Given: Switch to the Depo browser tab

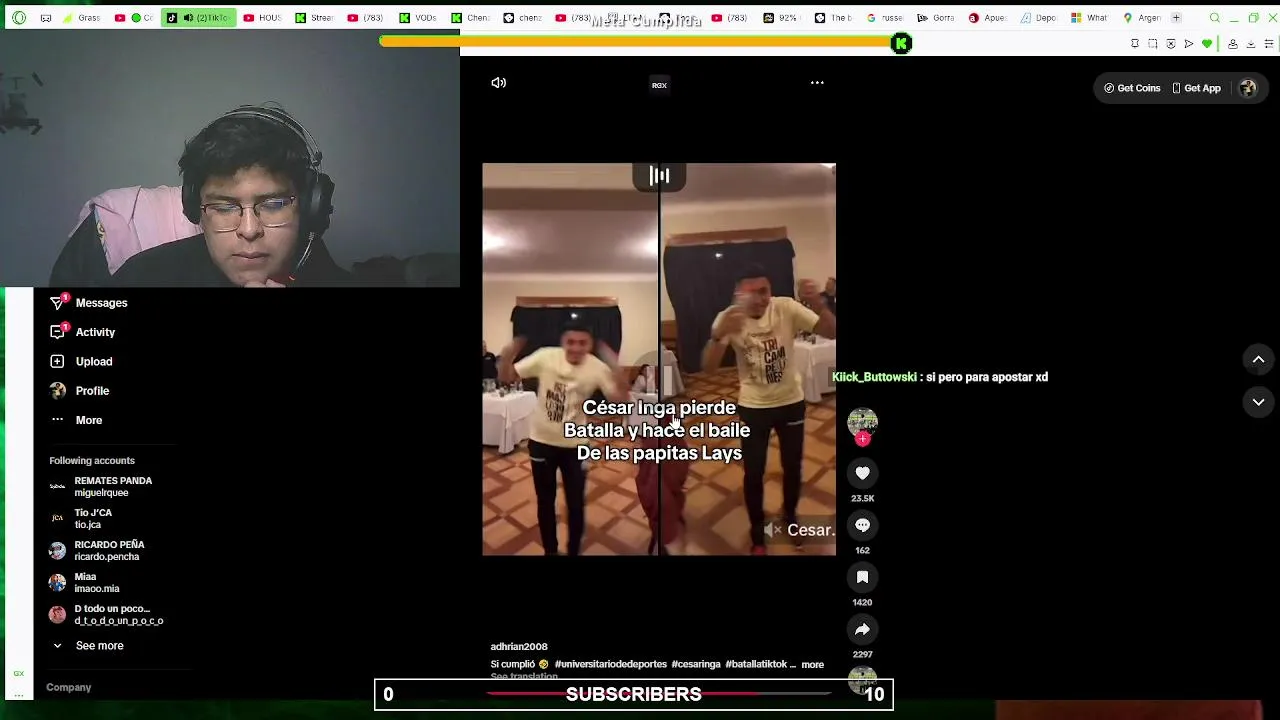Looking at the screenshot, I should coord(1040,18).
